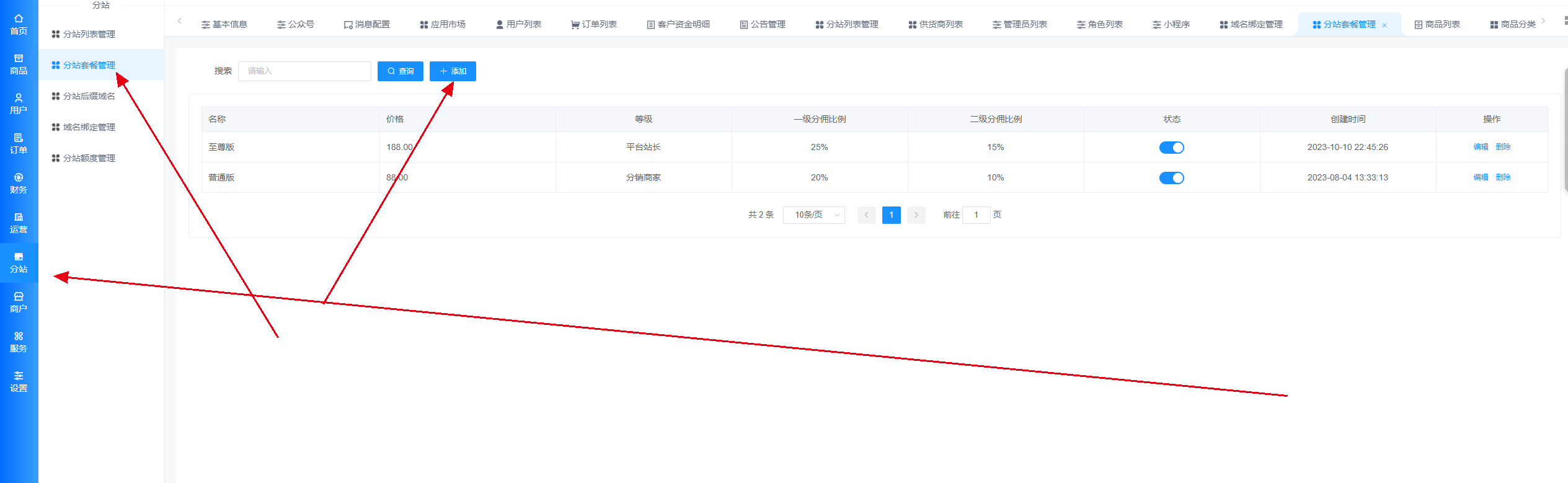
Task: Switch to the 管理员列表 tab
Action: coord(1019,24)
